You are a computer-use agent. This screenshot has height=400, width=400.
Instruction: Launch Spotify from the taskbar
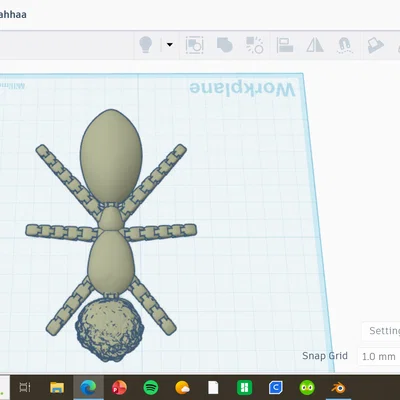pos(151,388)
